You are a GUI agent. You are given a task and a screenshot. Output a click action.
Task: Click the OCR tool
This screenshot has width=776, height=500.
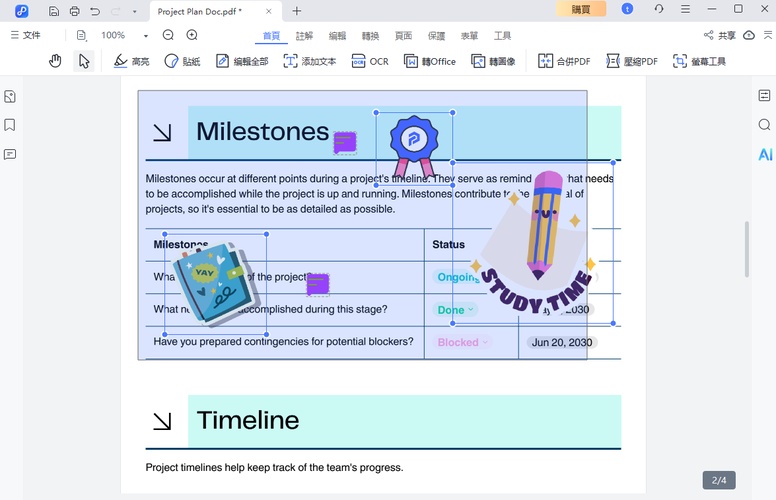pos(369,61)
